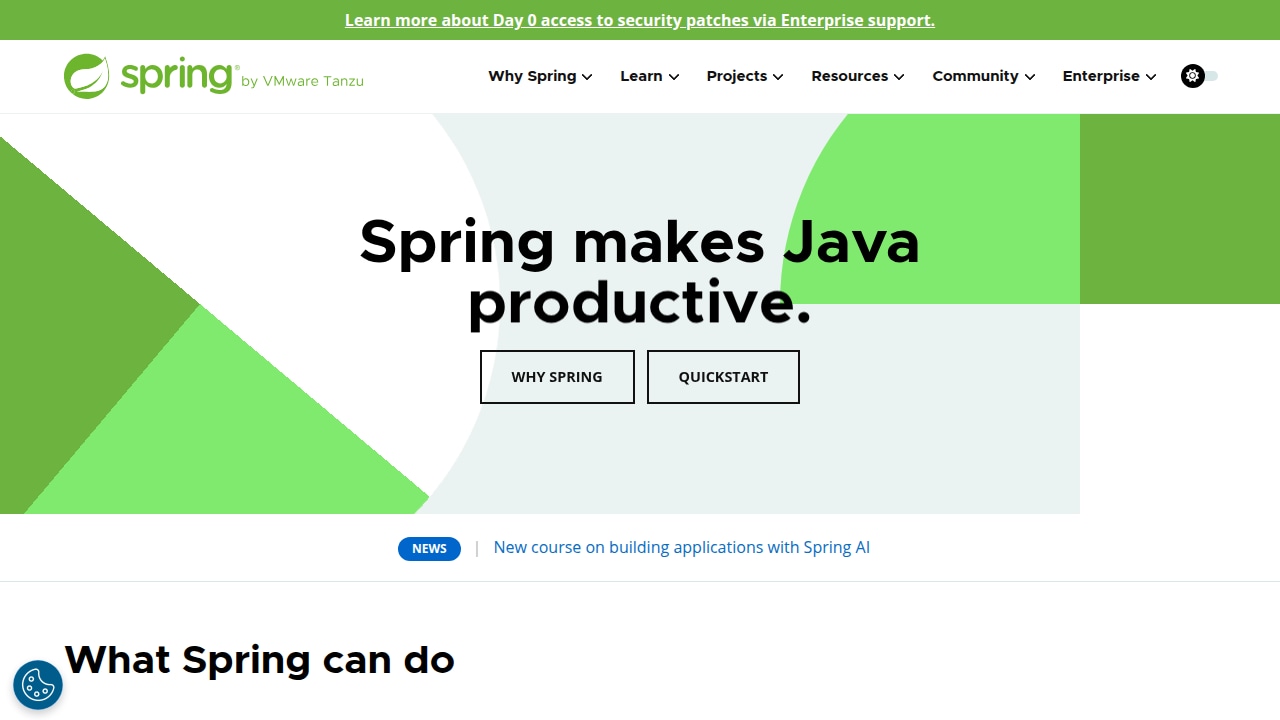
Task: Click the QUICKSTART button
Action: (723, 377)
